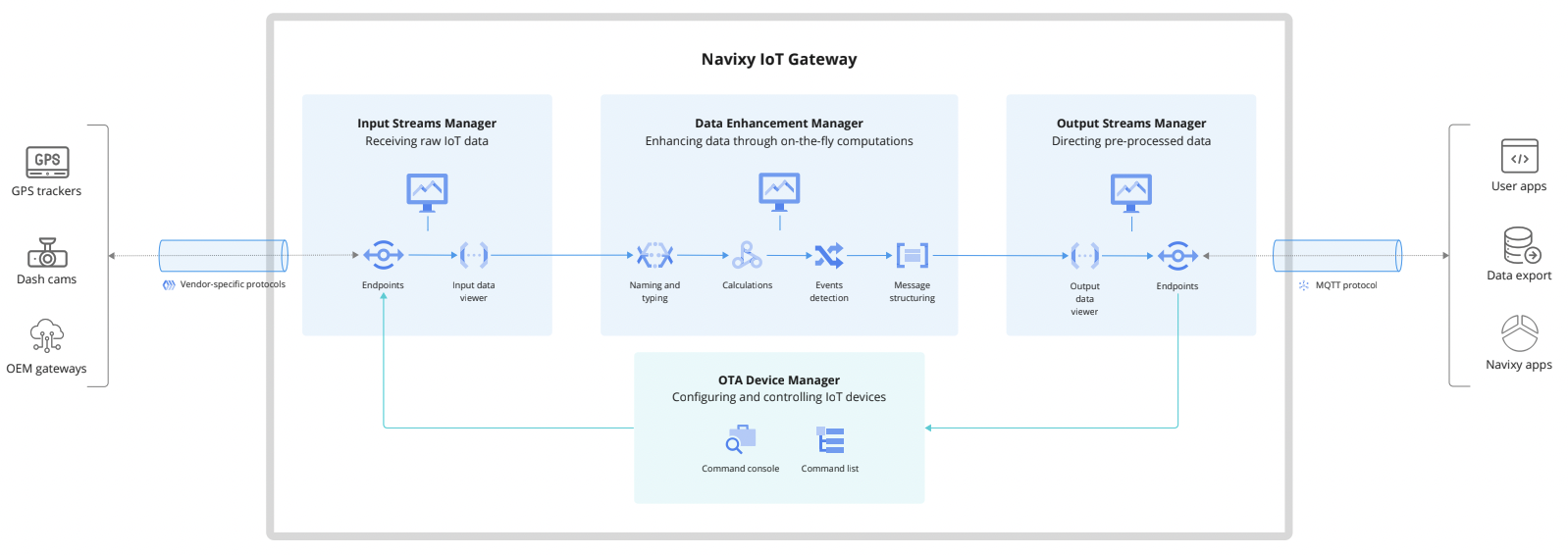Click the OTA Device Manager heading
Screen dimensions: 1568x555
point(779,380)
